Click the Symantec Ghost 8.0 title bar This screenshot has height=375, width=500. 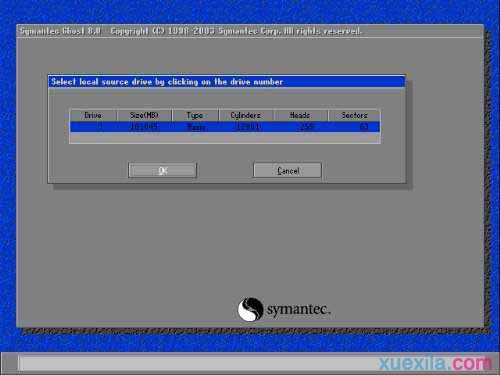[x=250, y=31]
